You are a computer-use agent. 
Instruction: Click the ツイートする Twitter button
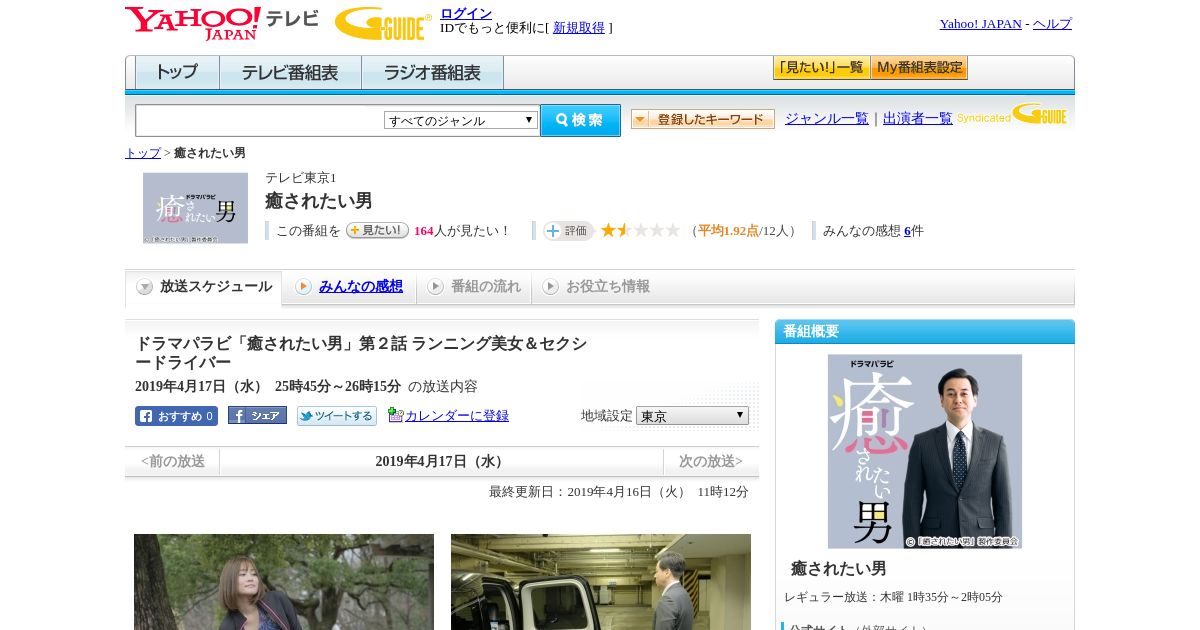(337, 416)
